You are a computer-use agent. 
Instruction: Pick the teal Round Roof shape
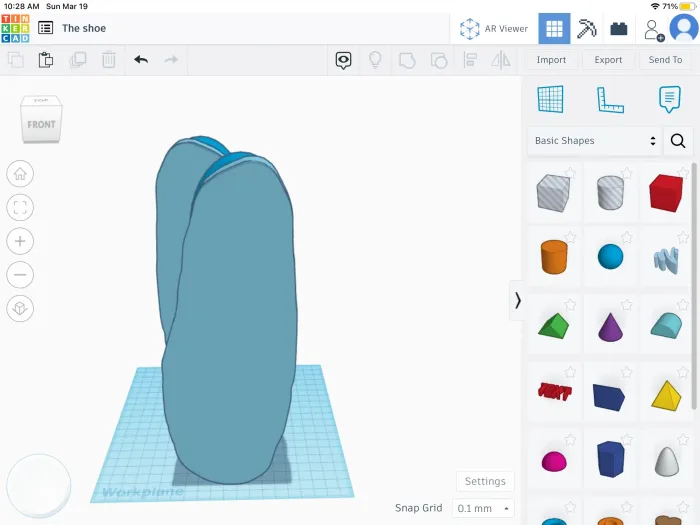666,325
